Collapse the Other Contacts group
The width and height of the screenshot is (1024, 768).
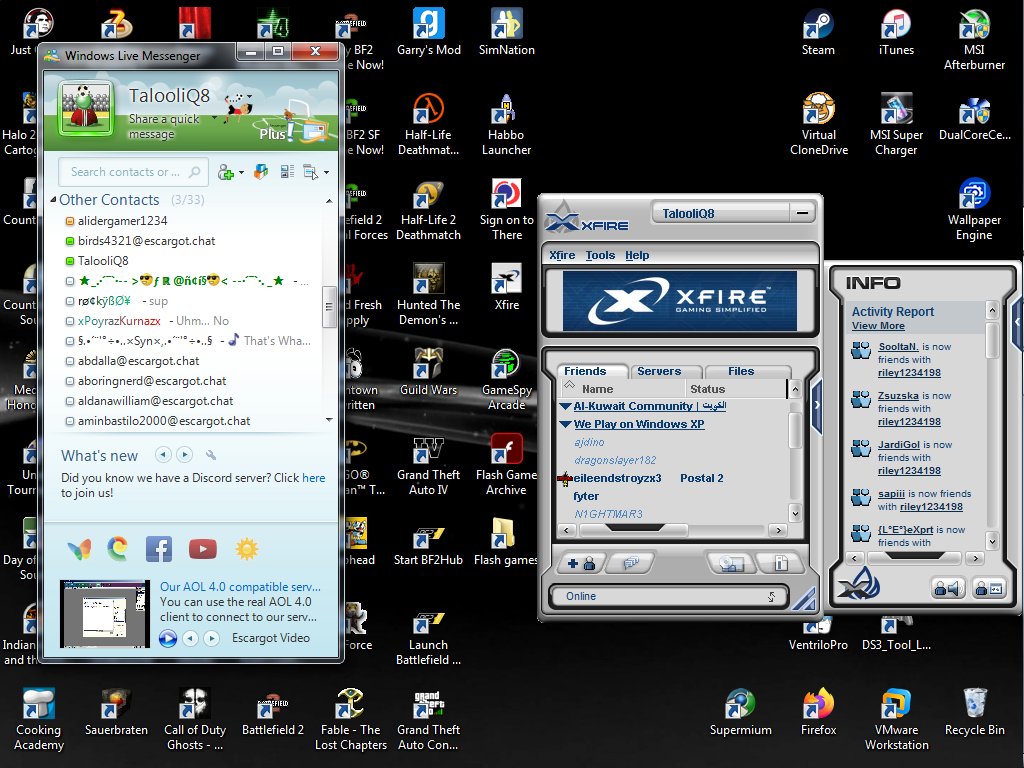54,200
